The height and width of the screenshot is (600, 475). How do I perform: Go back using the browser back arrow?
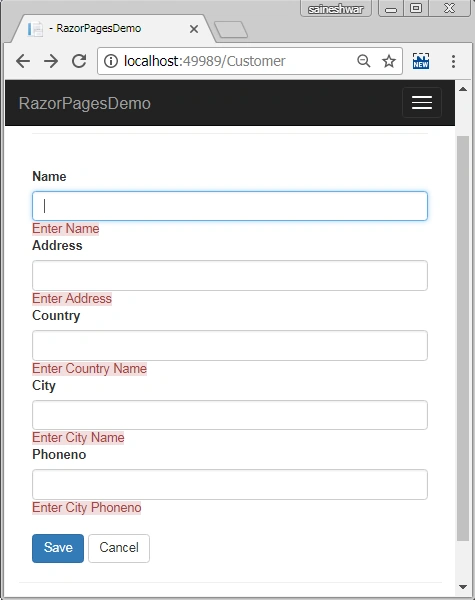tap(23, 61)
